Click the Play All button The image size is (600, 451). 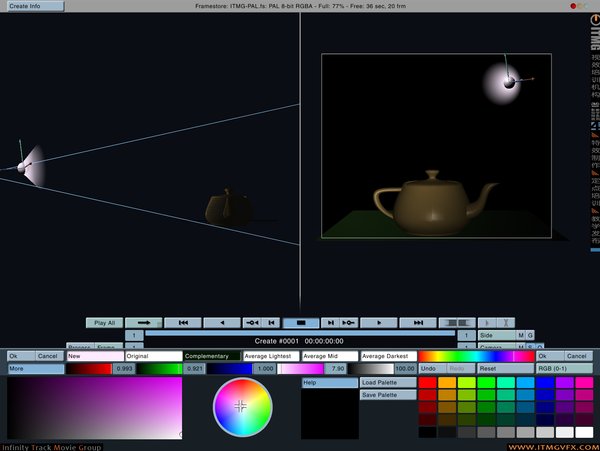104,323
